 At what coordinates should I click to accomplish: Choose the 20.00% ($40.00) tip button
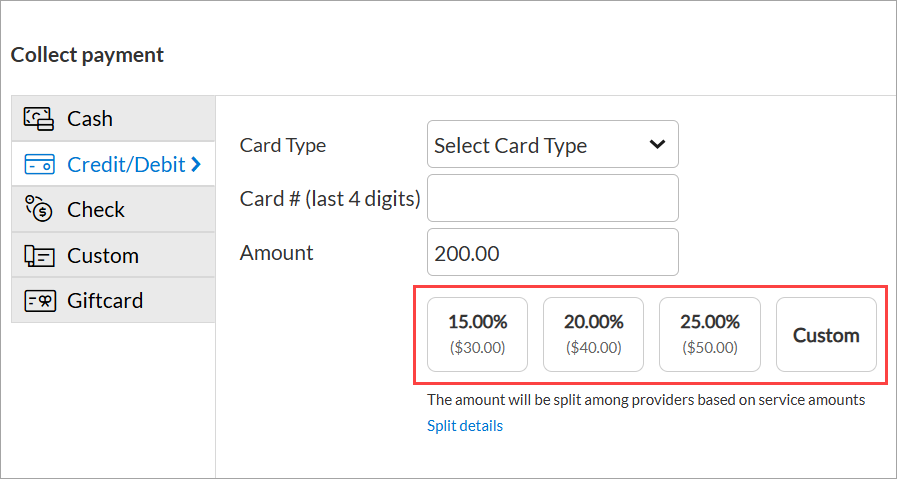click(x=593, y=334)
